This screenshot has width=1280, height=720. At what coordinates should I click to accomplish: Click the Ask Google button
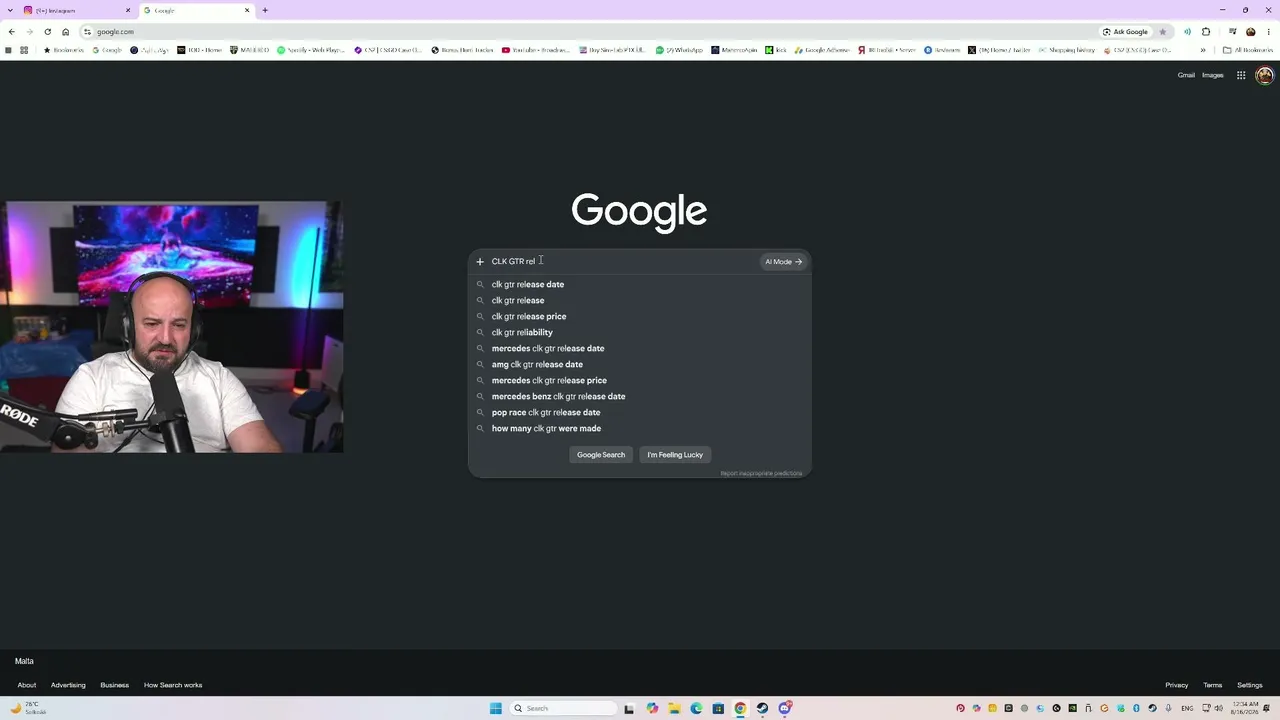(x=1125, y=32)
